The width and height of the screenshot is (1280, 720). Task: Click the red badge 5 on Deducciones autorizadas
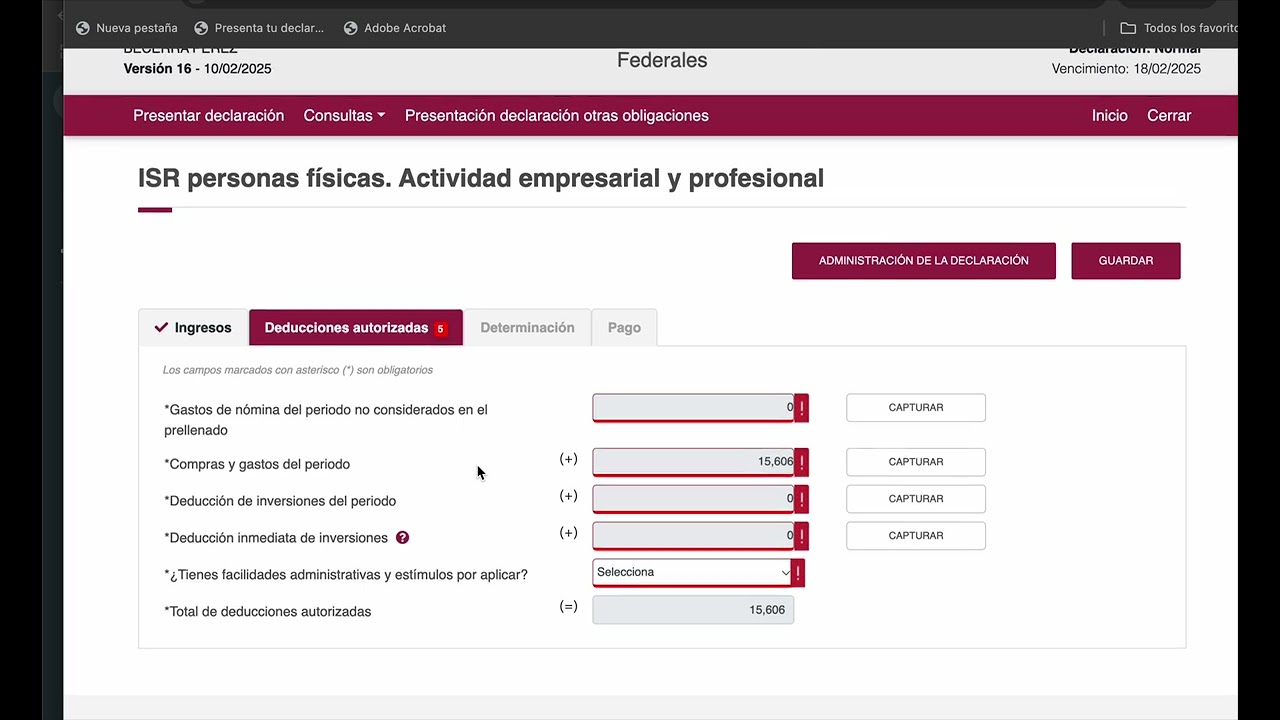(x=440, y=329)
